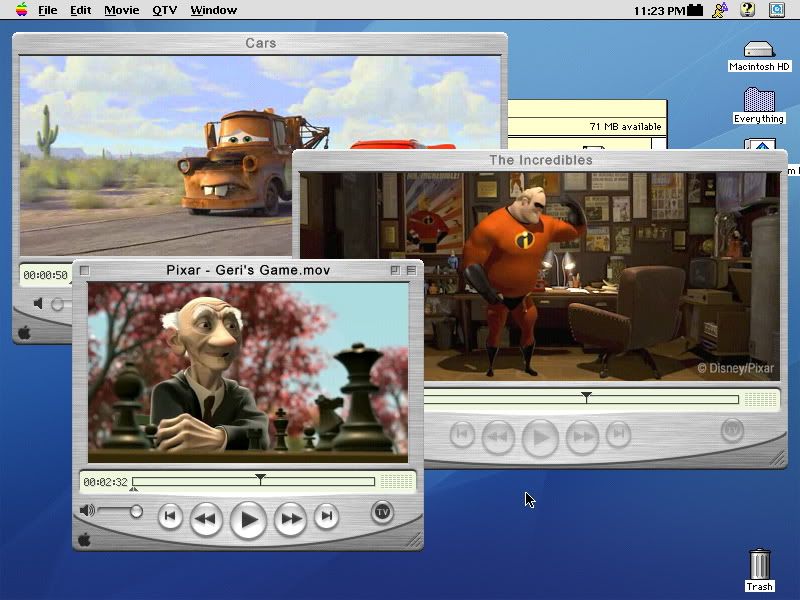Viewport: 800px width, 600px height.
Task: Open the QTV menu
Action: 164,10
